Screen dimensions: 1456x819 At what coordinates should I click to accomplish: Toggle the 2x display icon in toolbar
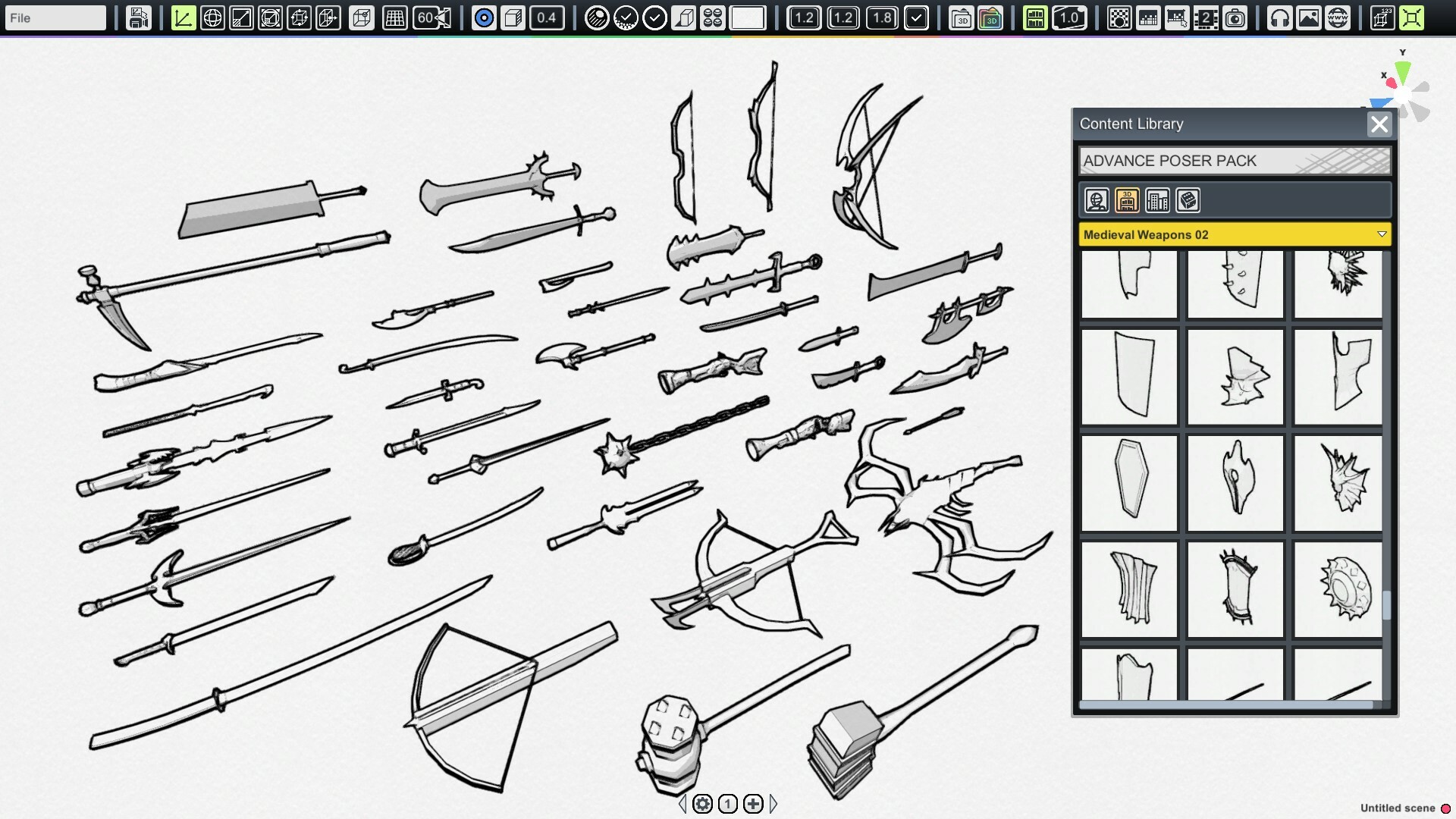(1207, 17)
